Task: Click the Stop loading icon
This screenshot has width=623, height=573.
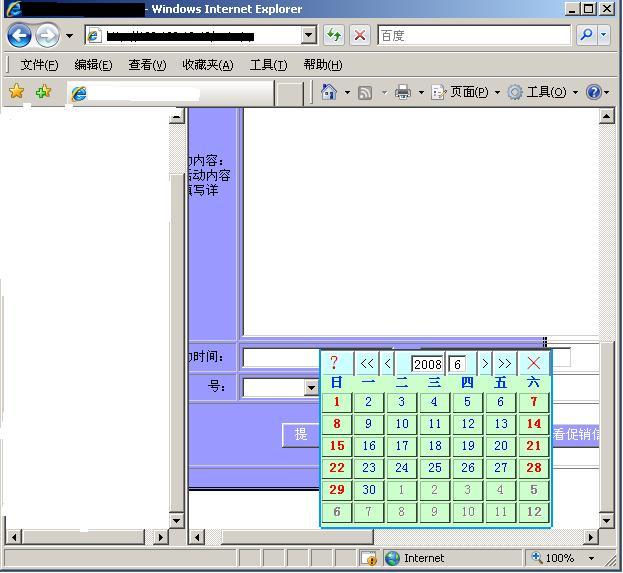Action: pos(360,36)
